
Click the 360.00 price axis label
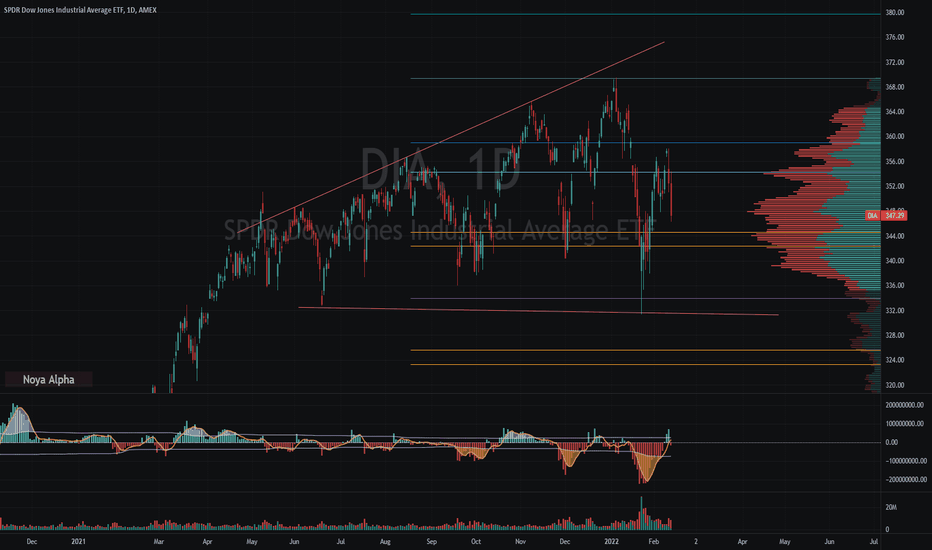(895, 136)
